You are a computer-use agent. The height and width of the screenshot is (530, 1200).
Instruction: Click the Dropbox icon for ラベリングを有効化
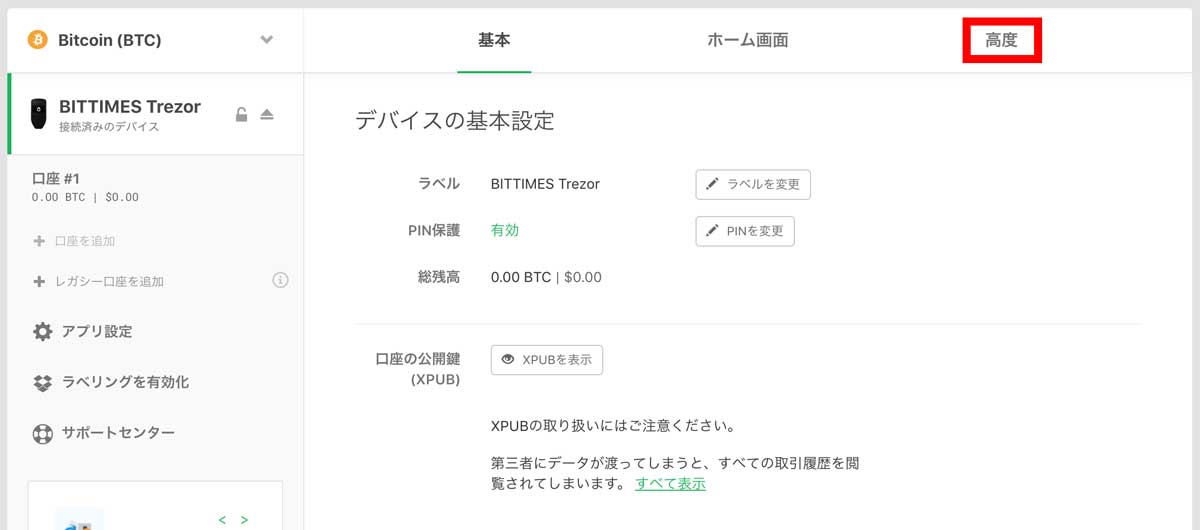coord(42,382)
